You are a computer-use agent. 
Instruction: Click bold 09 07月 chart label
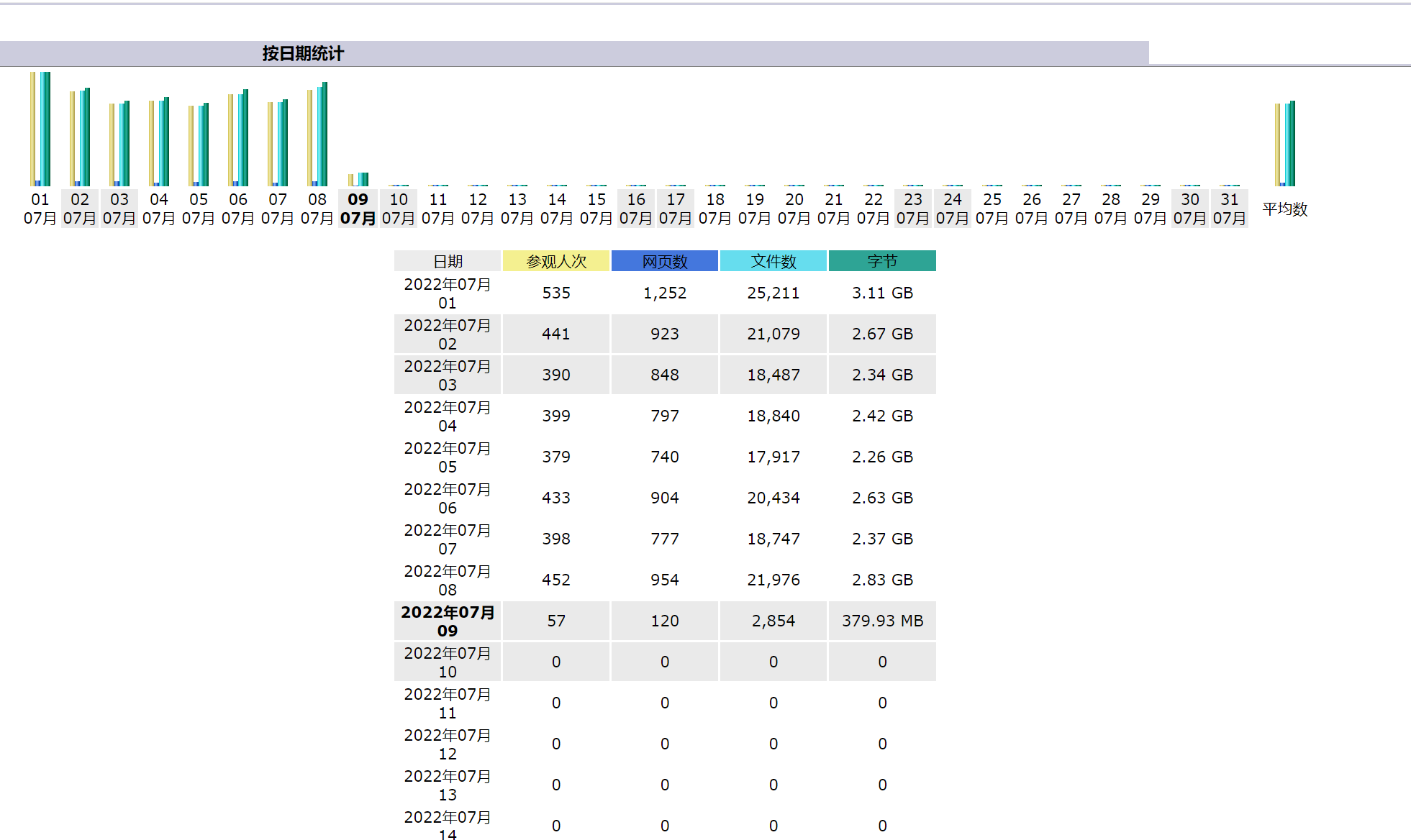coord(358,209)
